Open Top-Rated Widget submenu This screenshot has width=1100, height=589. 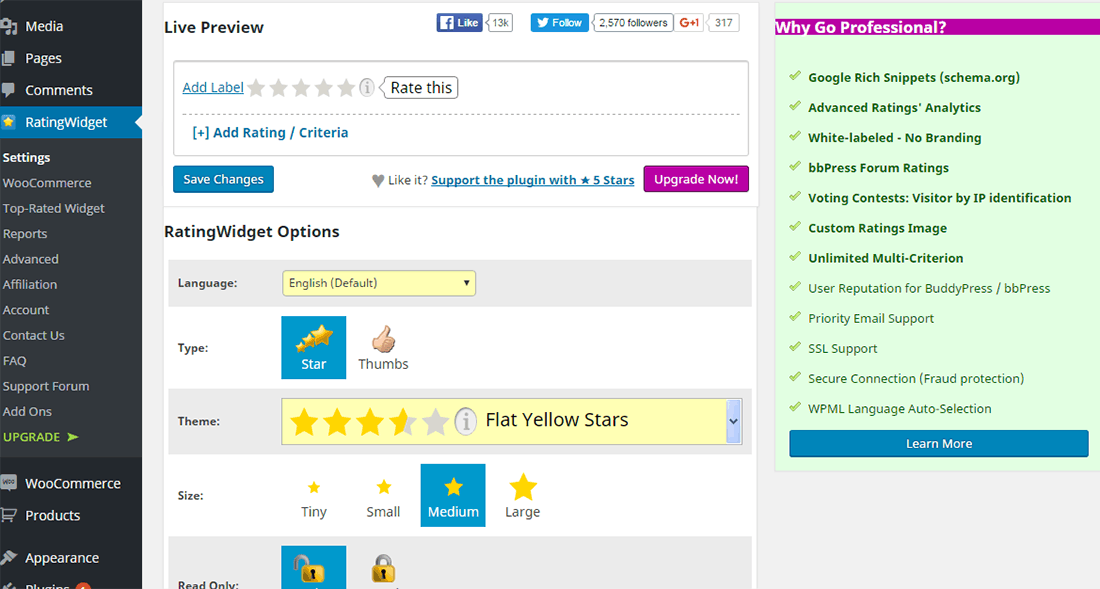[53, 208]
